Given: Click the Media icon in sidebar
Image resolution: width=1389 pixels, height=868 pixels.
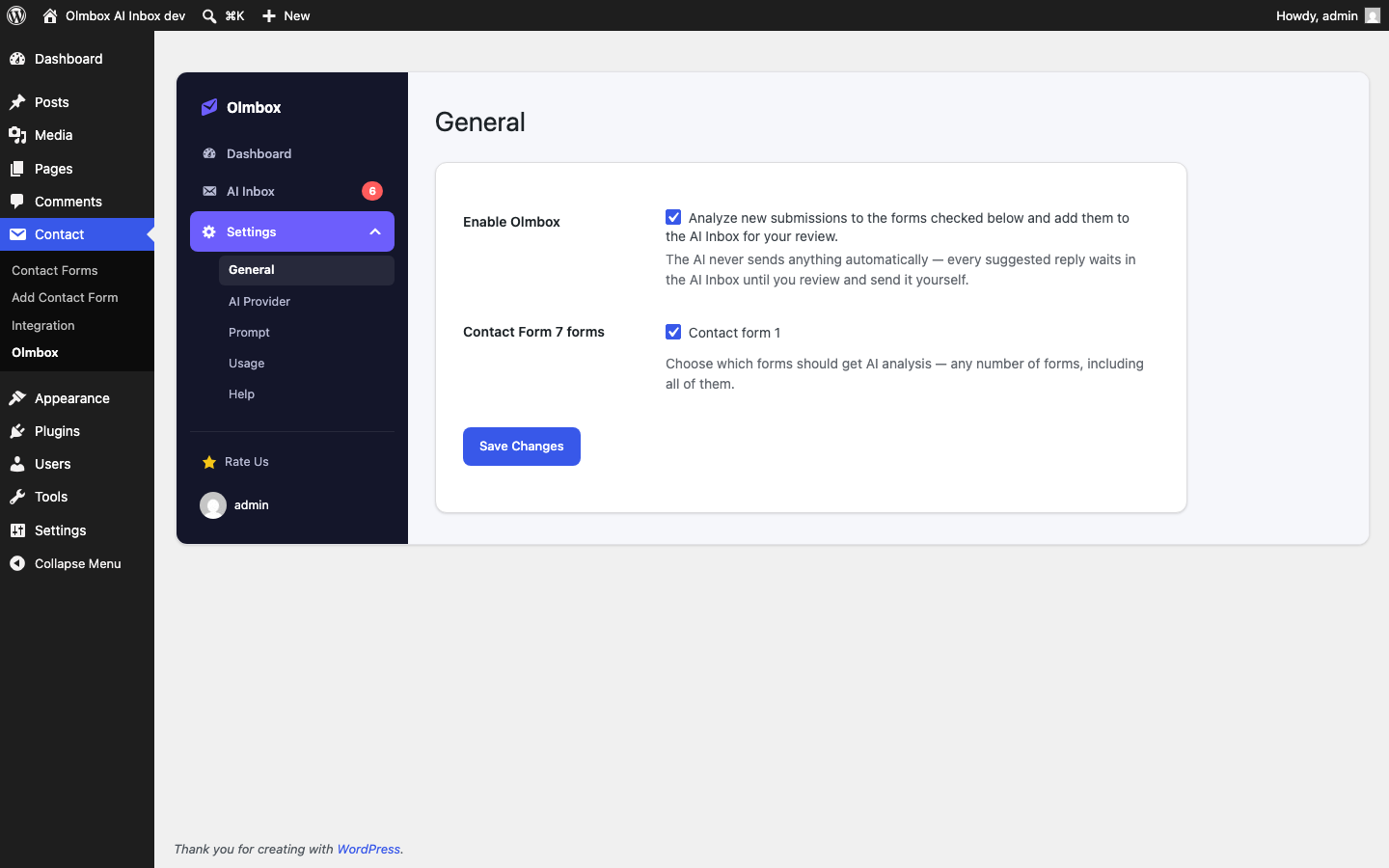Looking at the screenshot, I should (17, 135).
